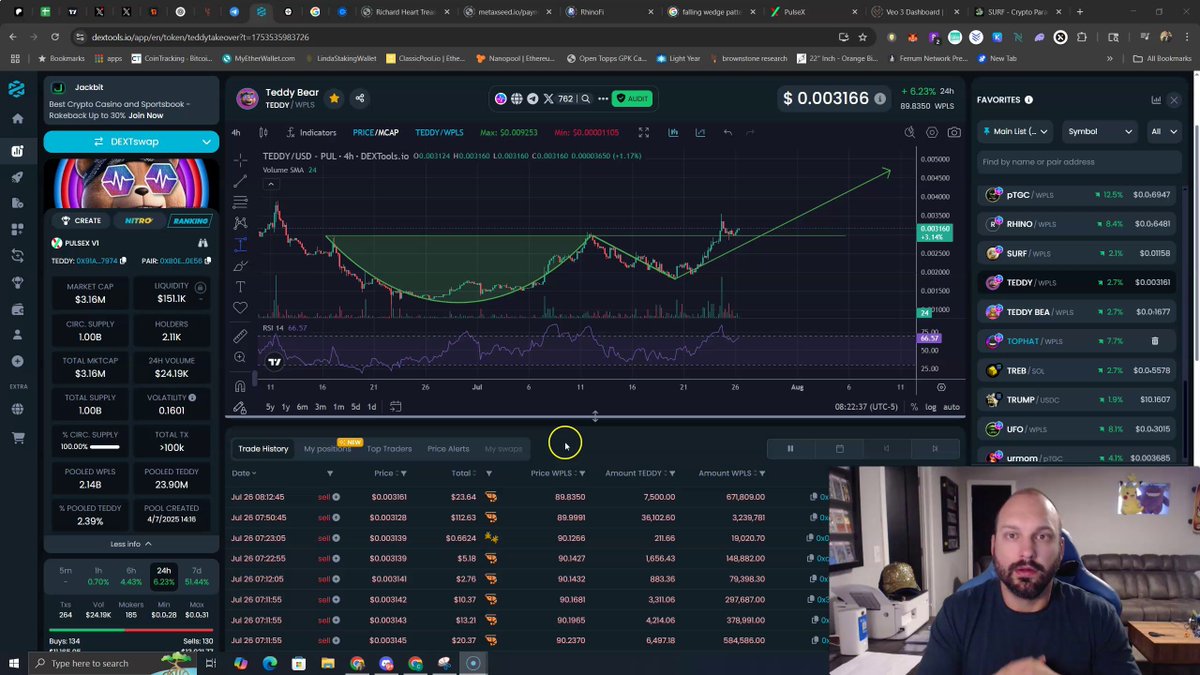Open Windows Start menu
The image size is (1200, 675).
pyautogui.click(x=14, y=663)
